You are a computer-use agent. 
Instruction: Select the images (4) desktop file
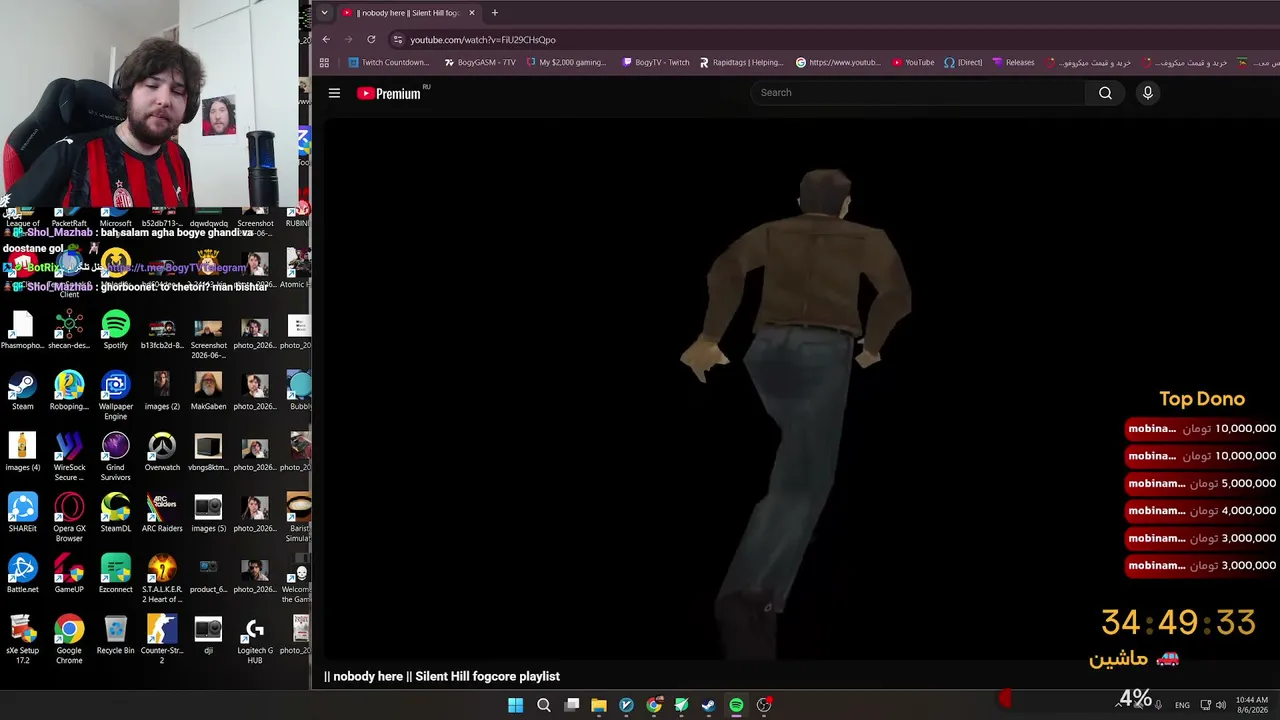[22, 453]
